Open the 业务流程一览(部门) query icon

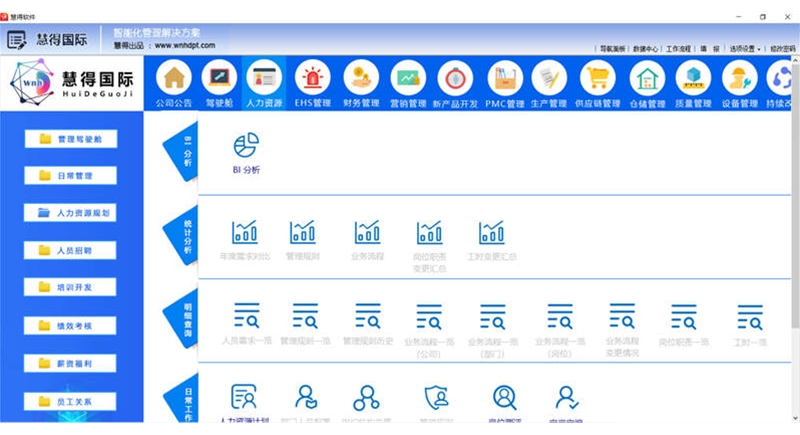tap(493, 317)
